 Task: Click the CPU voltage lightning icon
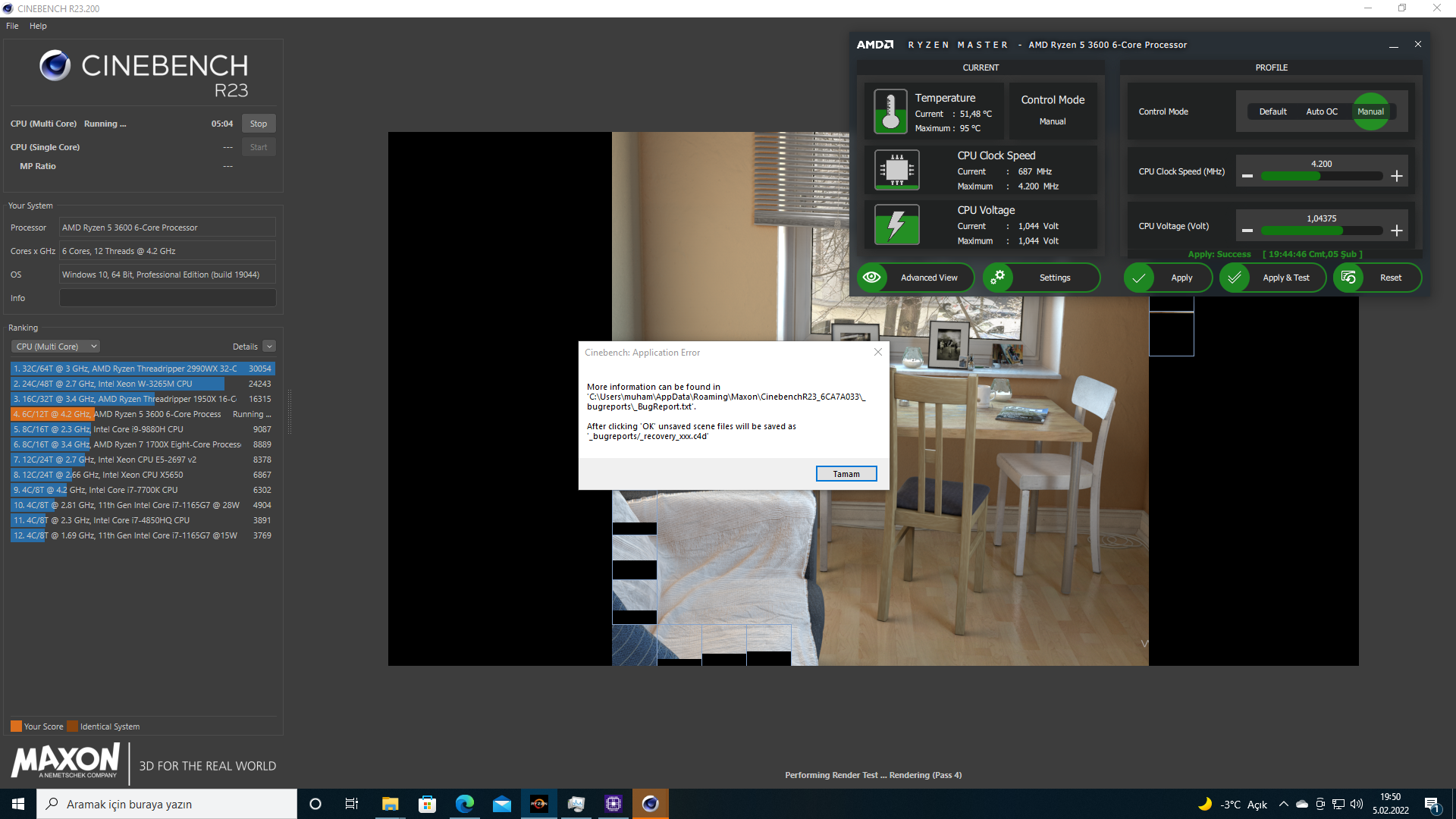click(x=897, y=224)
